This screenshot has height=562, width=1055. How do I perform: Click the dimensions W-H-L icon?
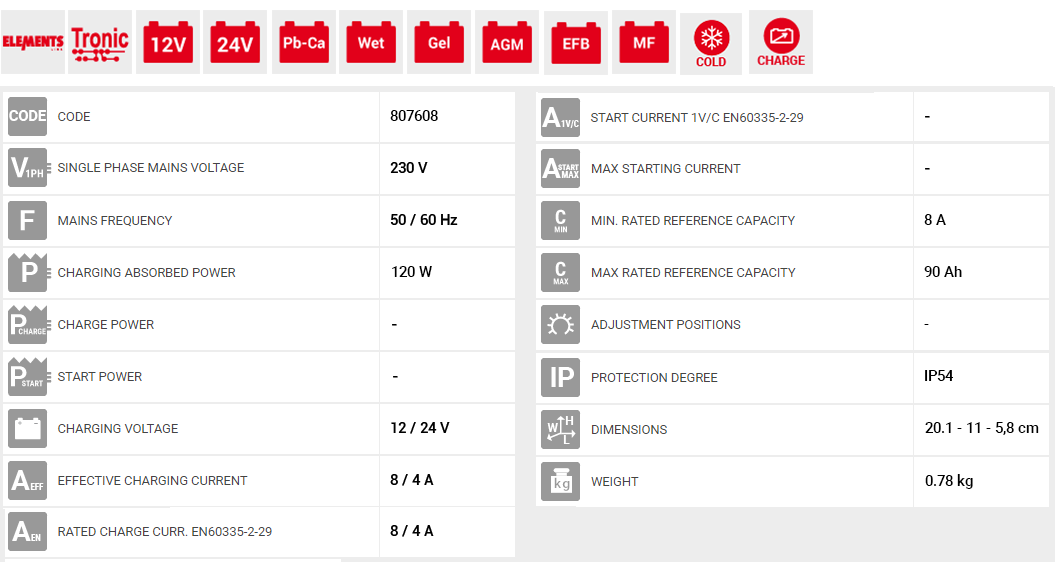[560, 429]
